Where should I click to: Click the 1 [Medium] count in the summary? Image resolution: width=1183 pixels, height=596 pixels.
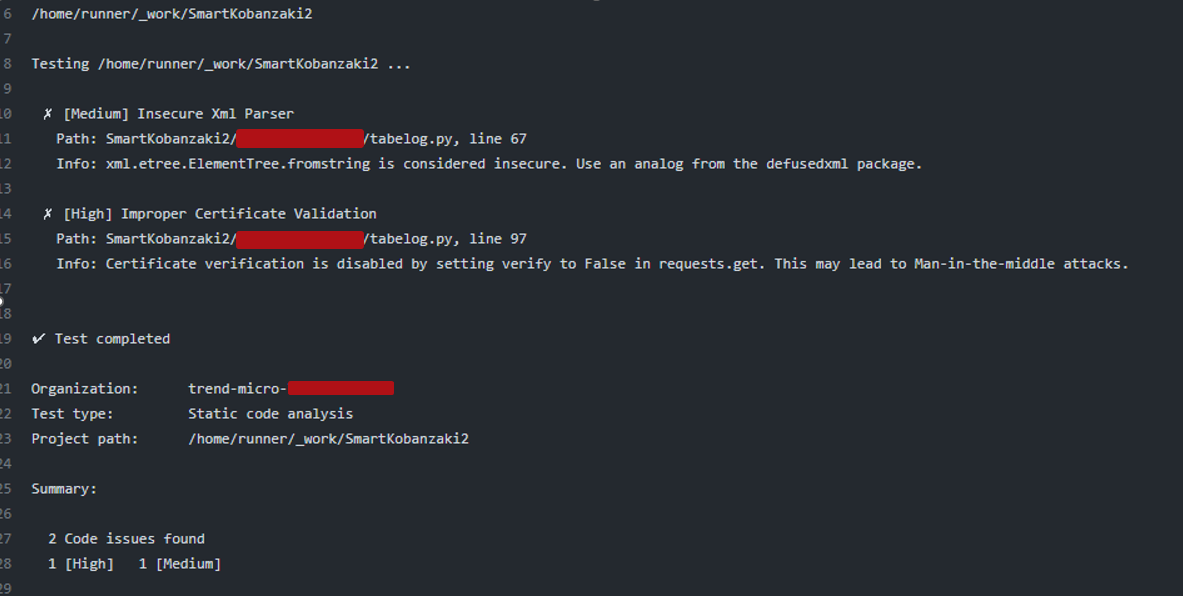pyautogui.click(x=180, y=564)
